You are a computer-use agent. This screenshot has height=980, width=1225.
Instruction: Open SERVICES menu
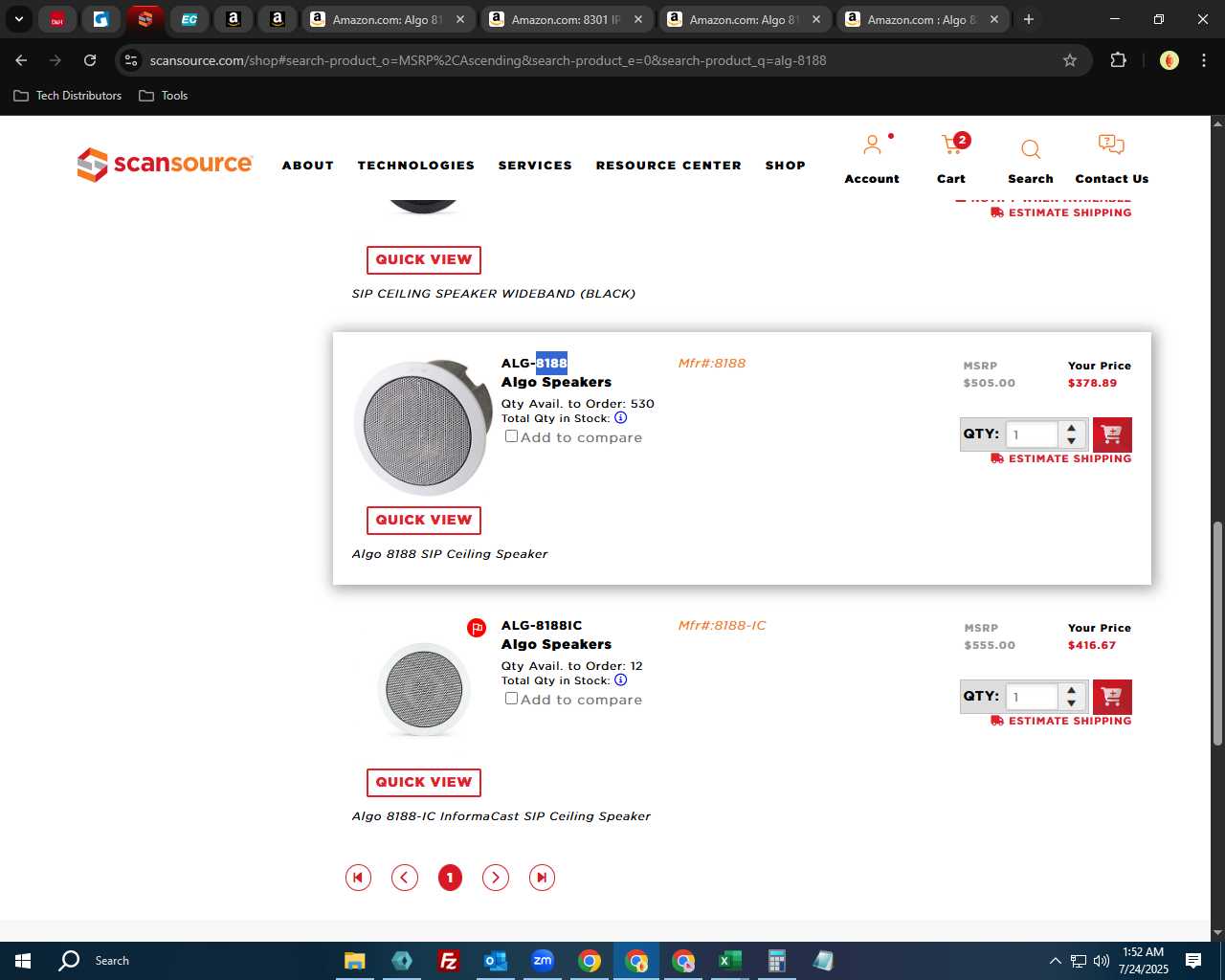tap(535, 166)
